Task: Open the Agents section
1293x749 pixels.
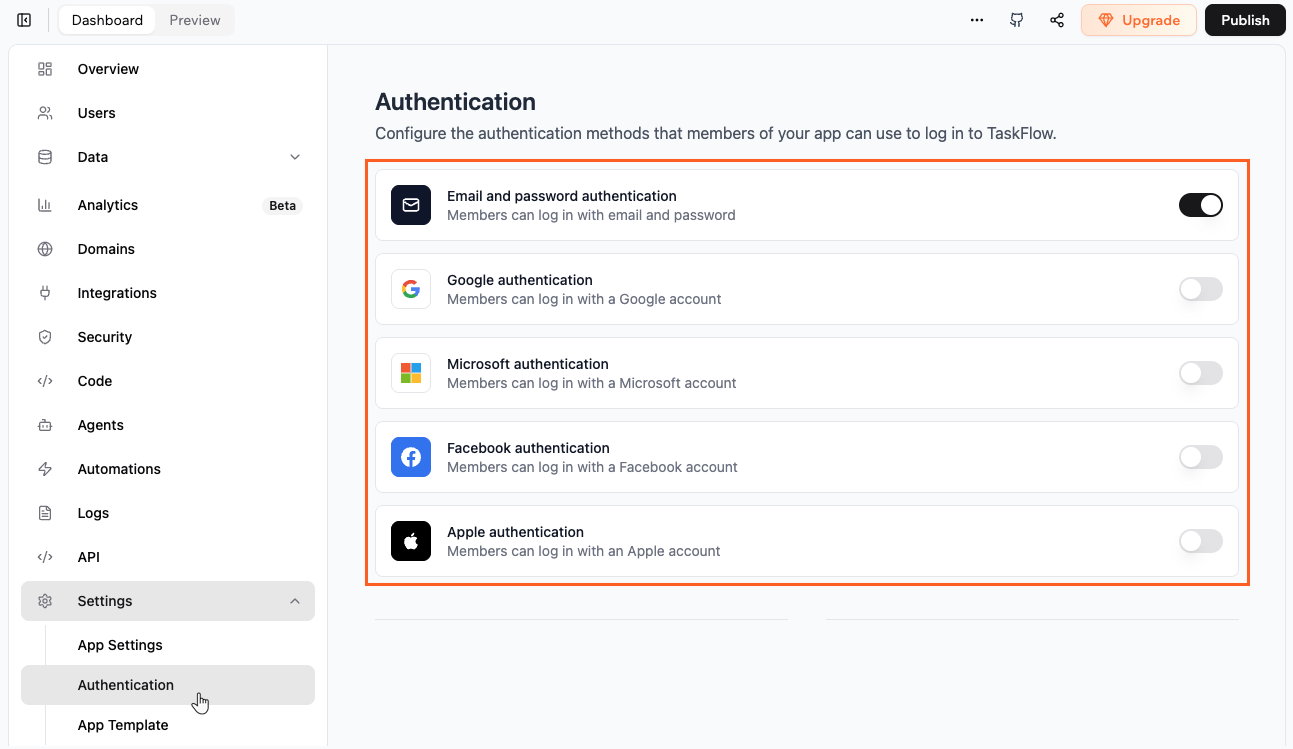Action: 98,425
